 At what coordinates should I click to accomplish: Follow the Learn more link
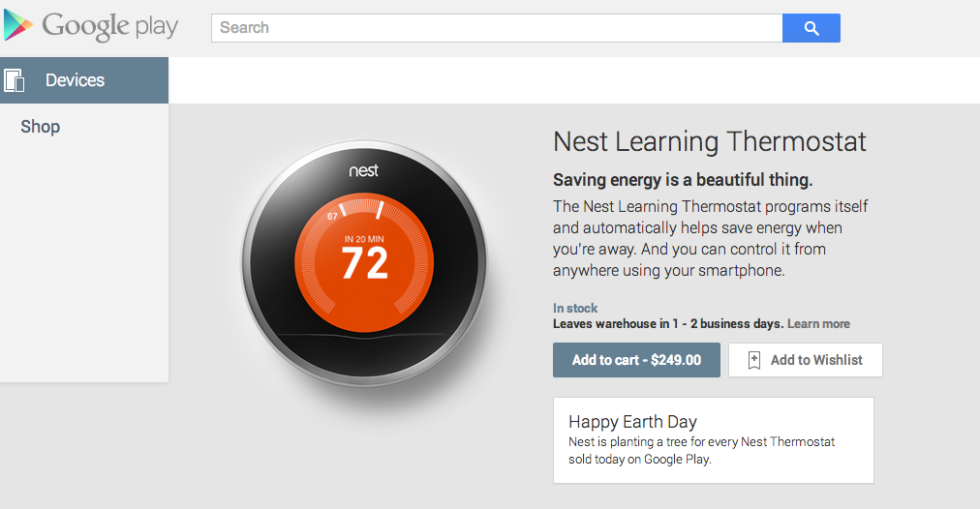818,324
